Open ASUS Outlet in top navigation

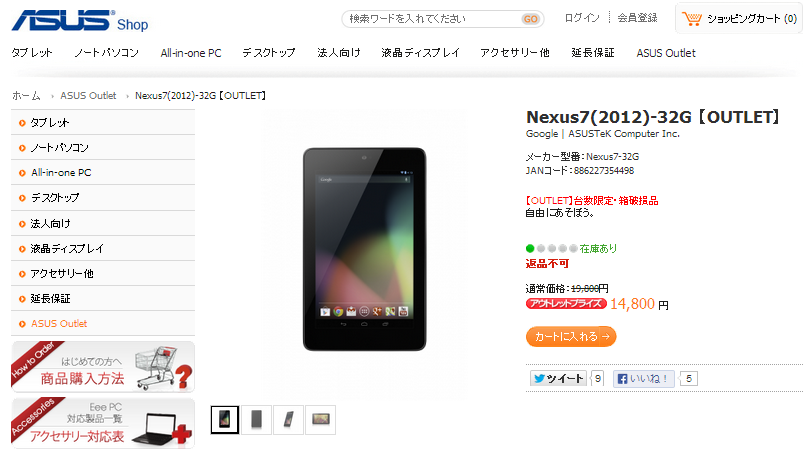[665, 53]
